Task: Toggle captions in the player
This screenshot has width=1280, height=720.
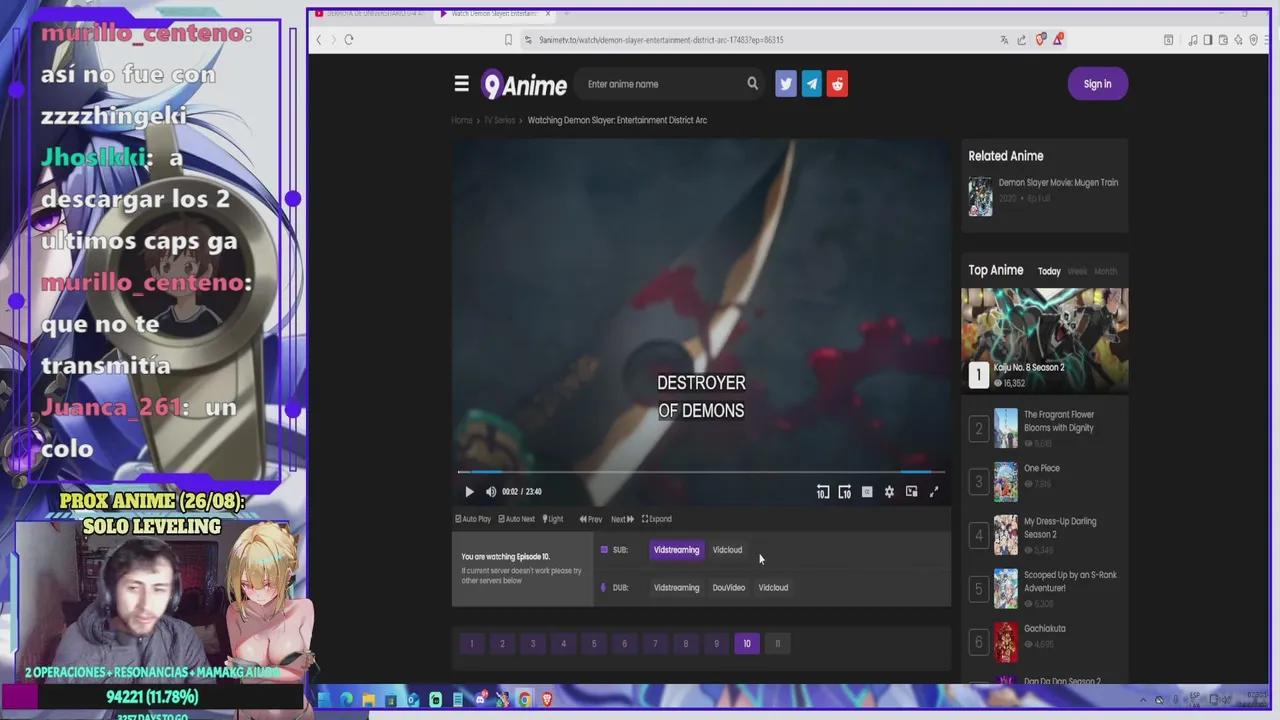Action: pos(867,491)
